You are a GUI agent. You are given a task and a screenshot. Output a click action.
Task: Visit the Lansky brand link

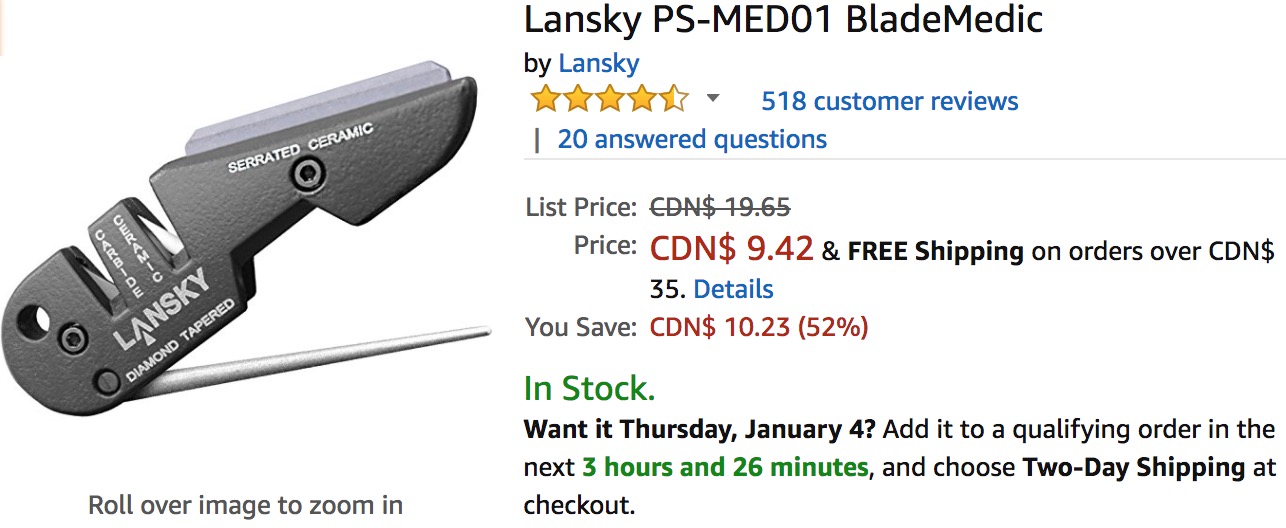pos(599,63)
